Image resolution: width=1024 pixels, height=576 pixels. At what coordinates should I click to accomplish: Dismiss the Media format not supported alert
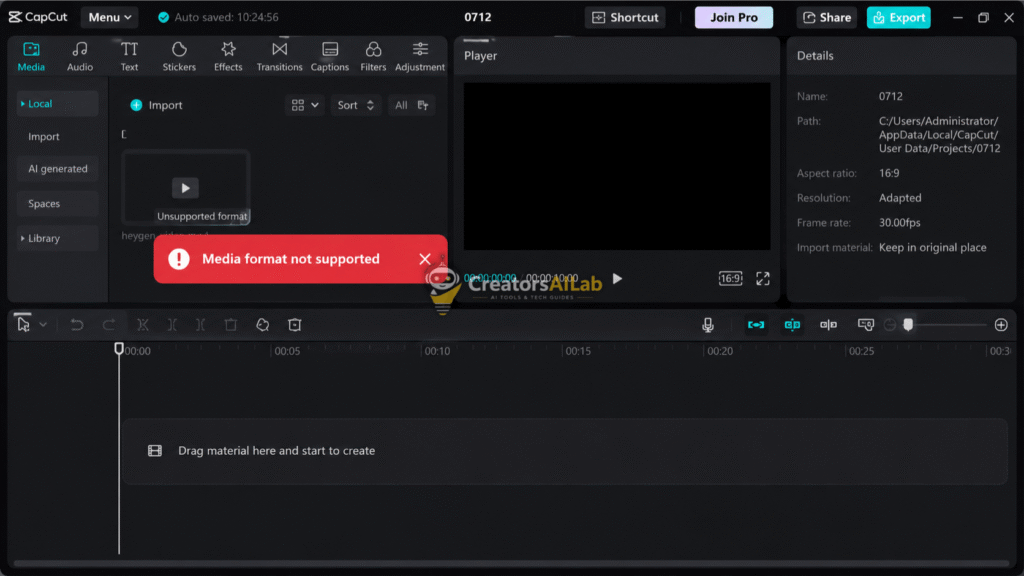(424, 259)
